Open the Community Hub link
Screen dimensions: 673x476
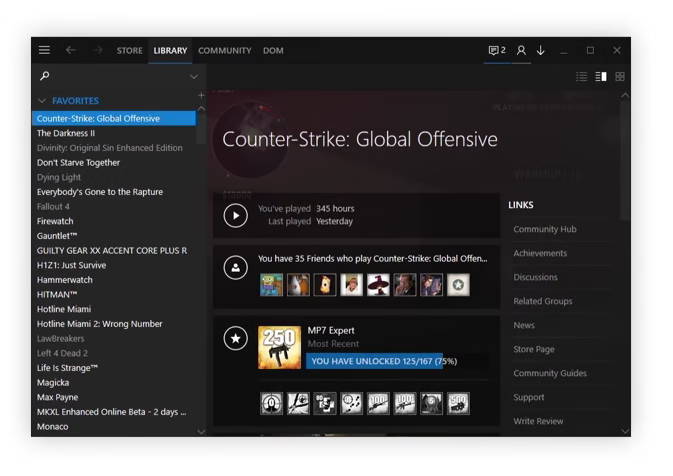click(545, 229)
